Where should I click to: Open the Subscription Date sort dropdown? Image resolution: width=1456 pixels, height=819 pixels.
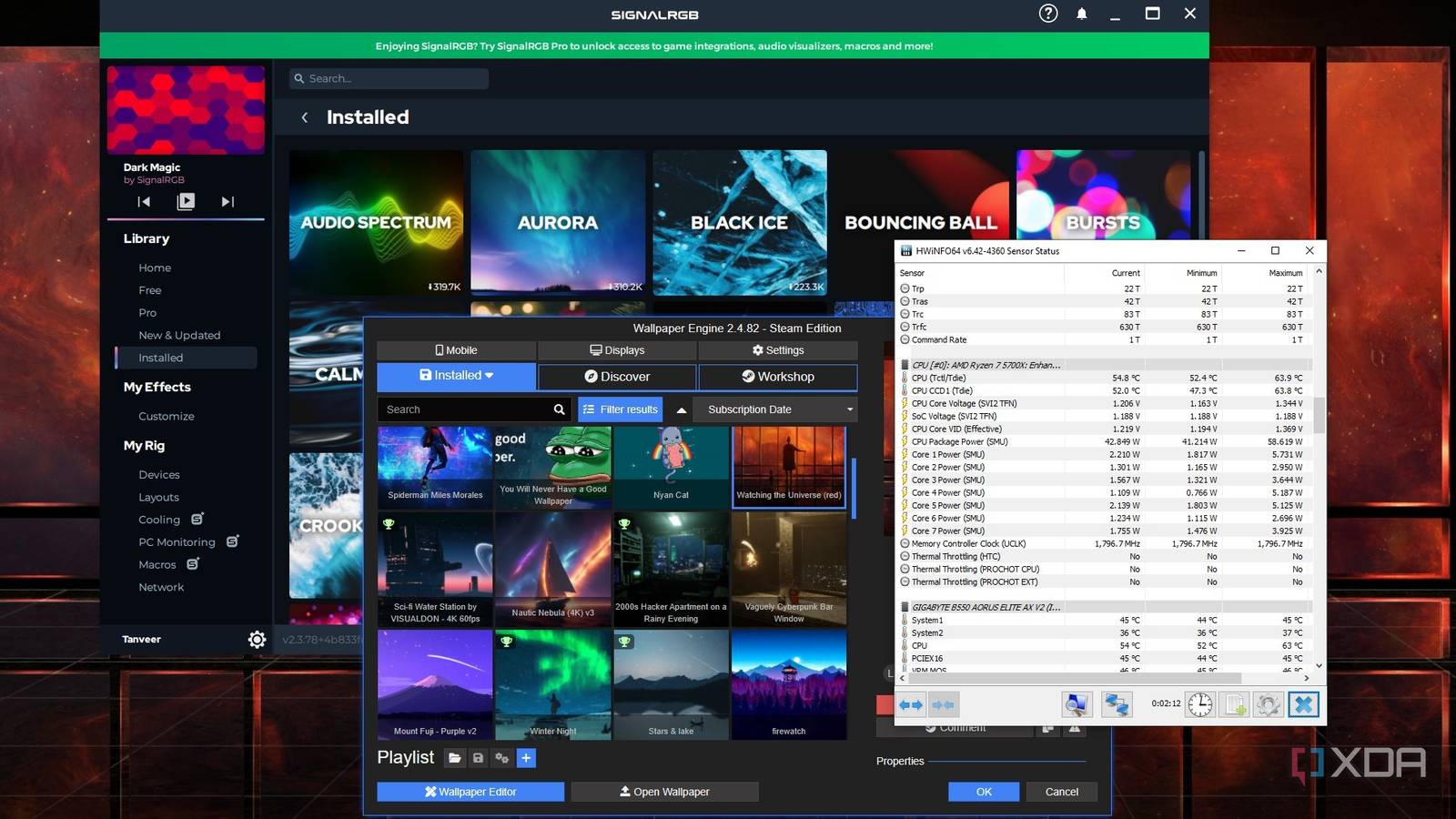775,410
